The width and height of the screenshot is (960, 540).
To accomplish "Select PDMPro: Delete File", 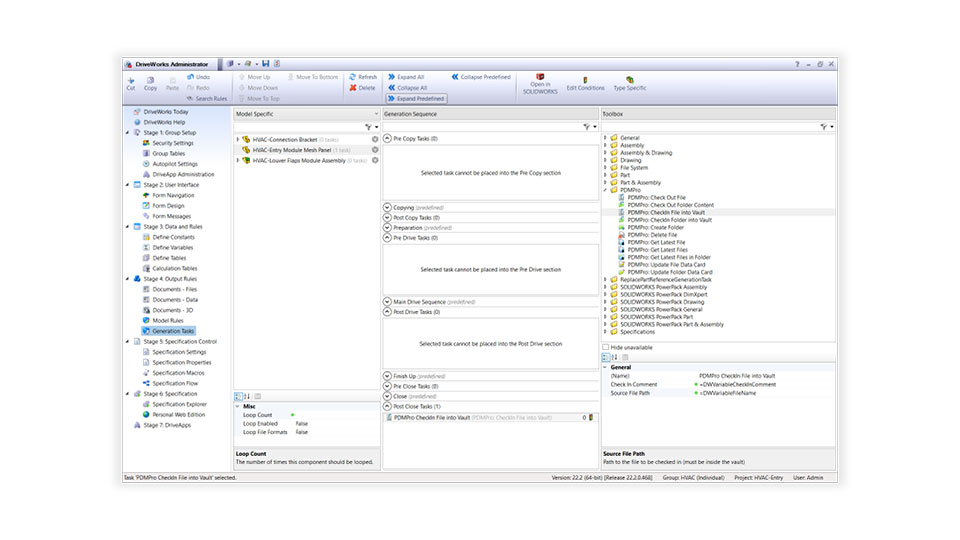I will tap(652, 234).
